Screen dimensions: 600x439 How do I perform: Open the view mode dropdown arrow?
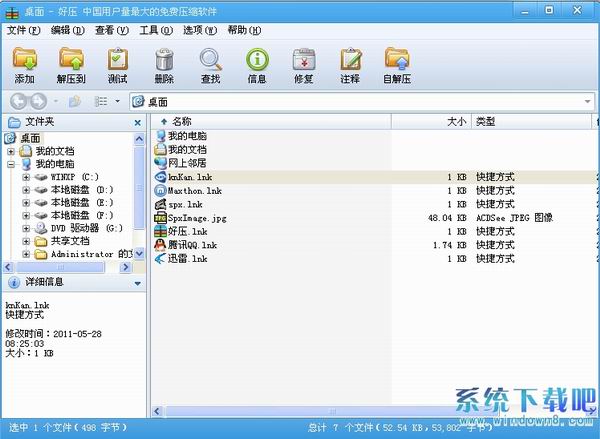click(x=117, y=101)
